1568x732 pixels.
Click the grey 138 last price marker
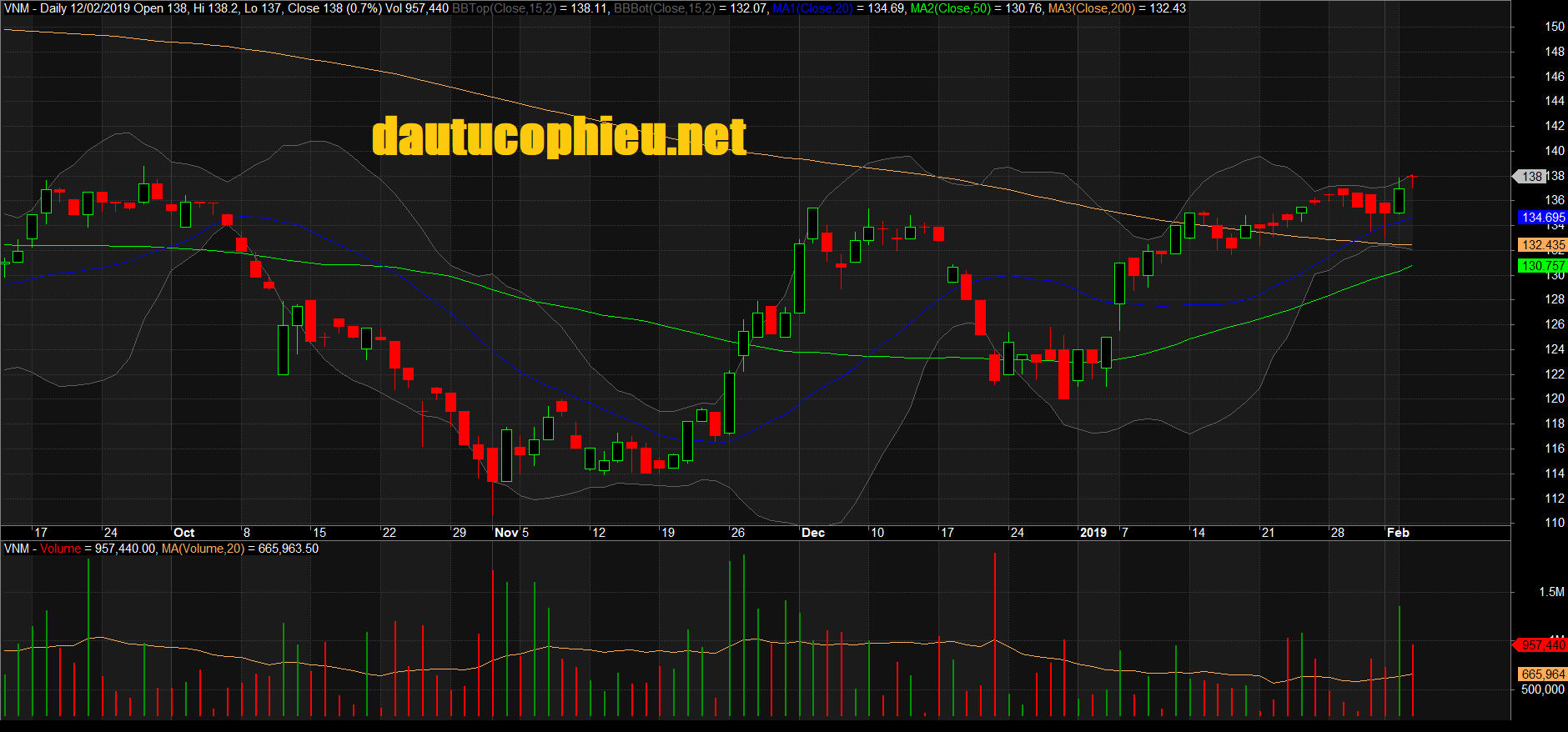[1530, 176]
